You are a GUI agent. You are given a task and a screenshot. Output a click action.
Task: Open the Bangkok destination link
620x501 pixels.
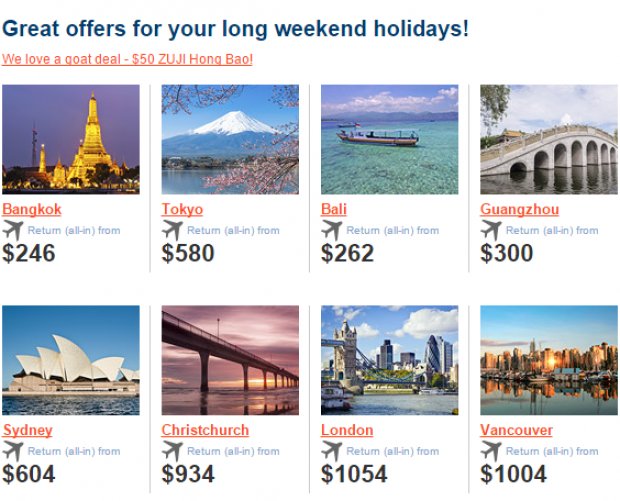point(32,209)
